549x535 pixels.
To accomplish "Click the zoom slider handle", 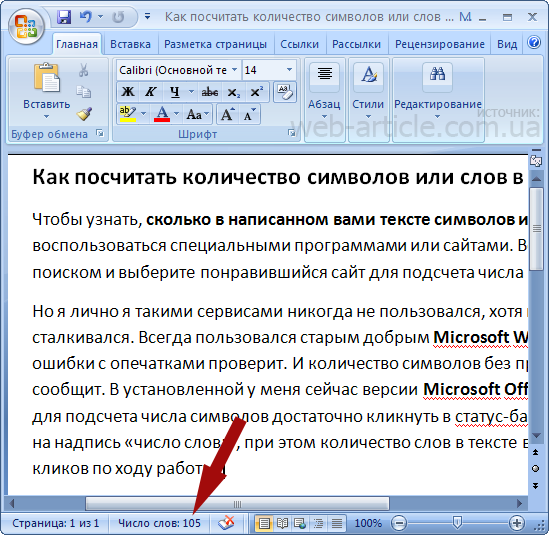I will [x=457, y=523].
